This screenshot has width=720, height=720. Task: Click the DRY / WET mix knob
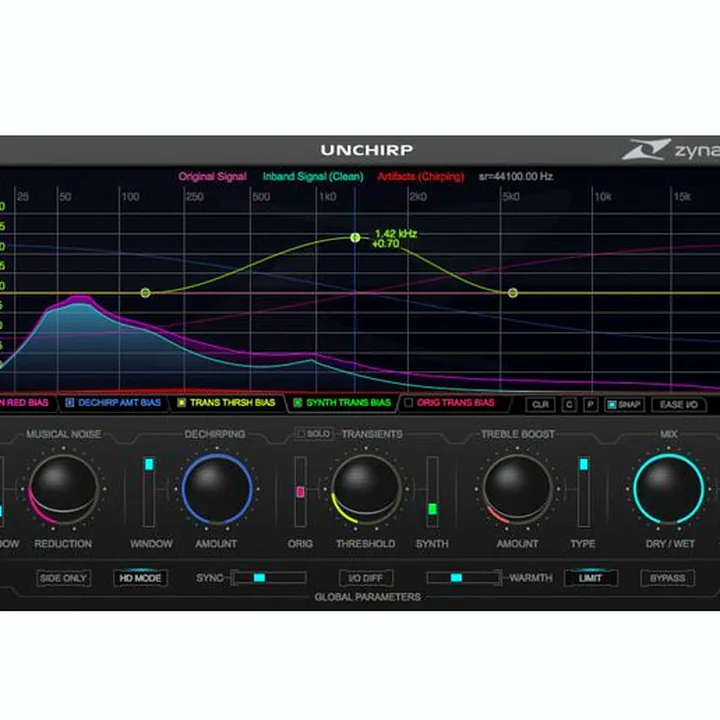669,489
